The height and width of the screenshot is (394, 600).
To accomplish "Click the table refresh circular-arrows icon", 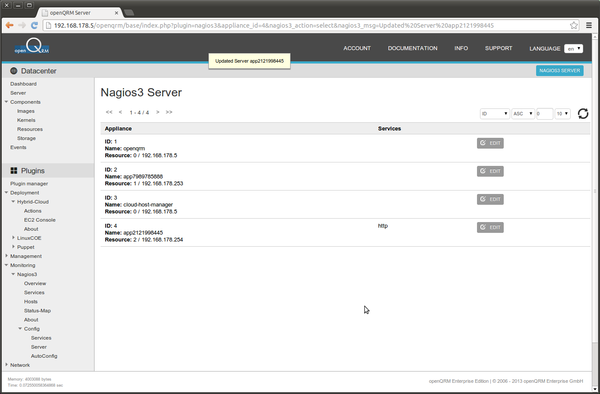I will point(583,114).
